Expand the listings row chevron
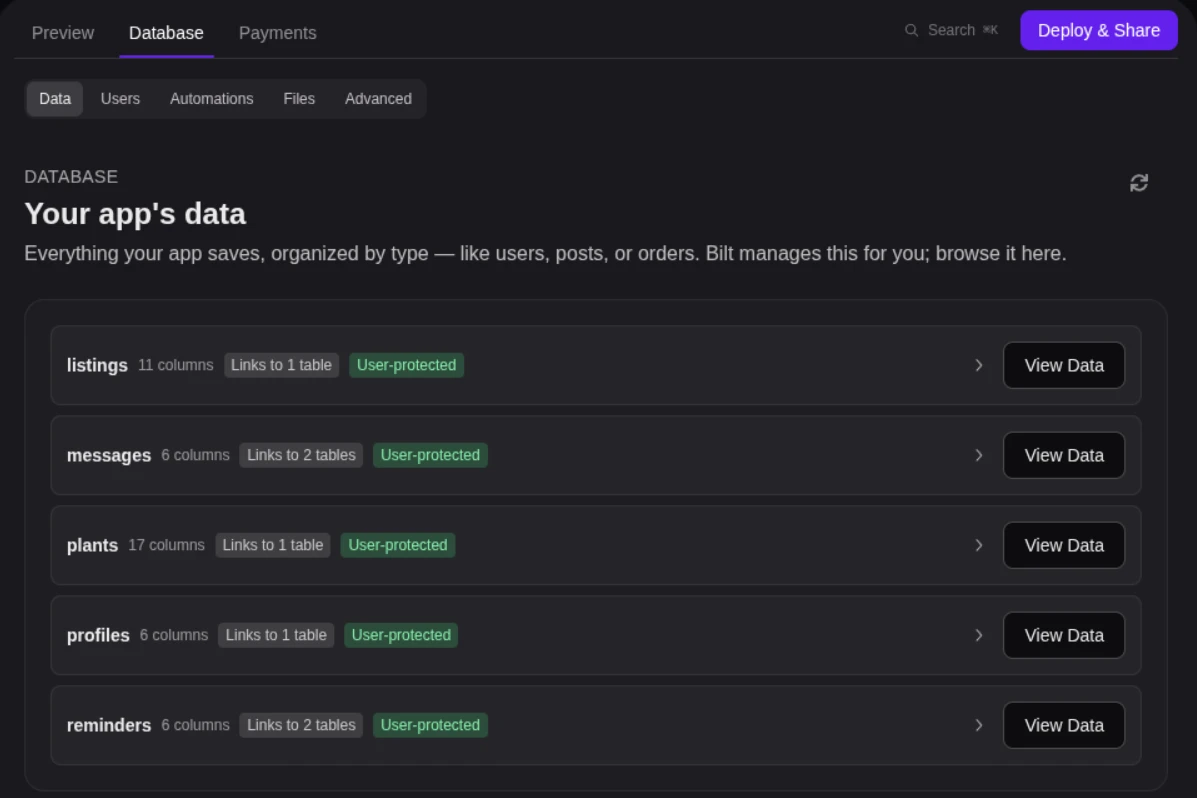The height and width of the screenshot is (798, 1197). [978, 366]
